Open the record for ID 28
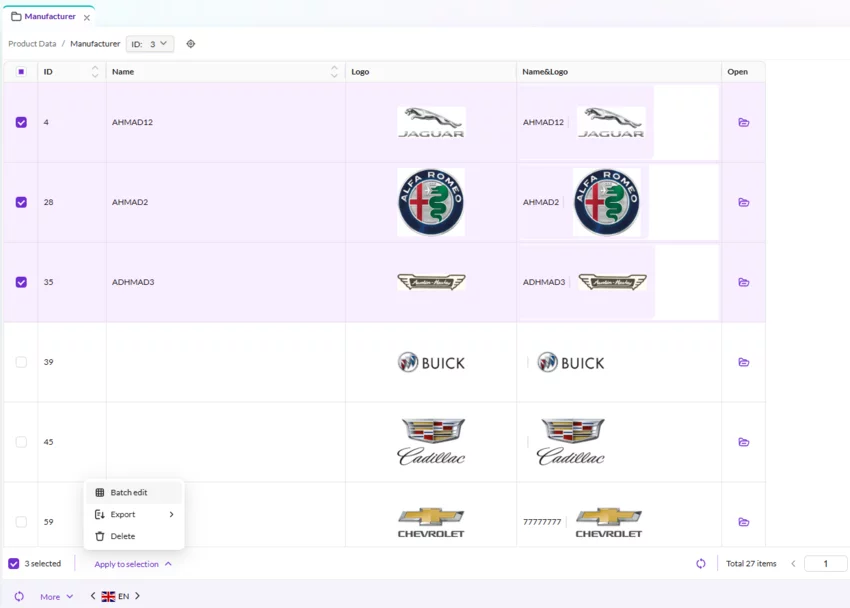Screen dimensions: 850x608 [744, 202]
